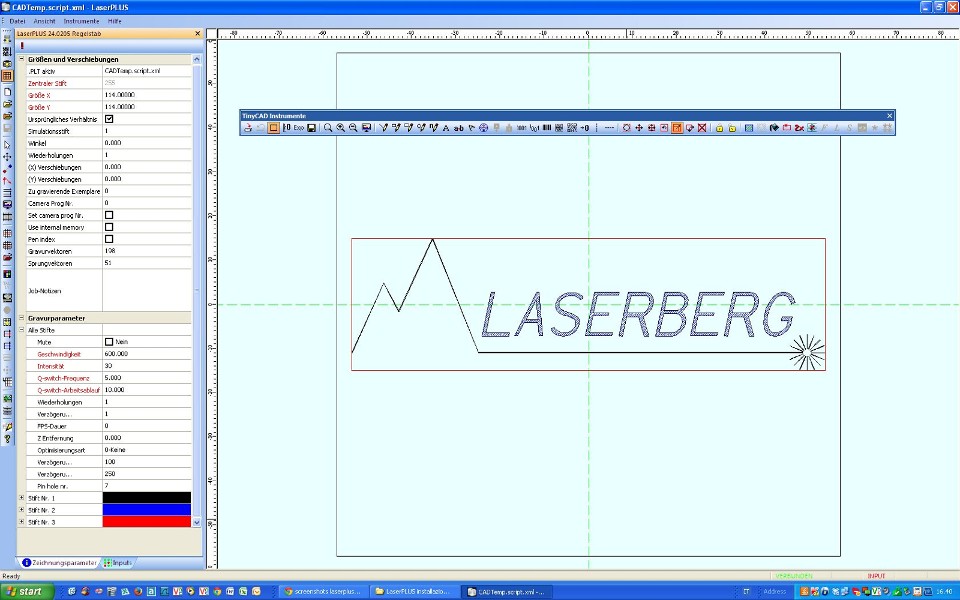Toggle the Mute 'Nein' checkbox
The width and height of the screenshot is (960, 600).
pos(109,342)
